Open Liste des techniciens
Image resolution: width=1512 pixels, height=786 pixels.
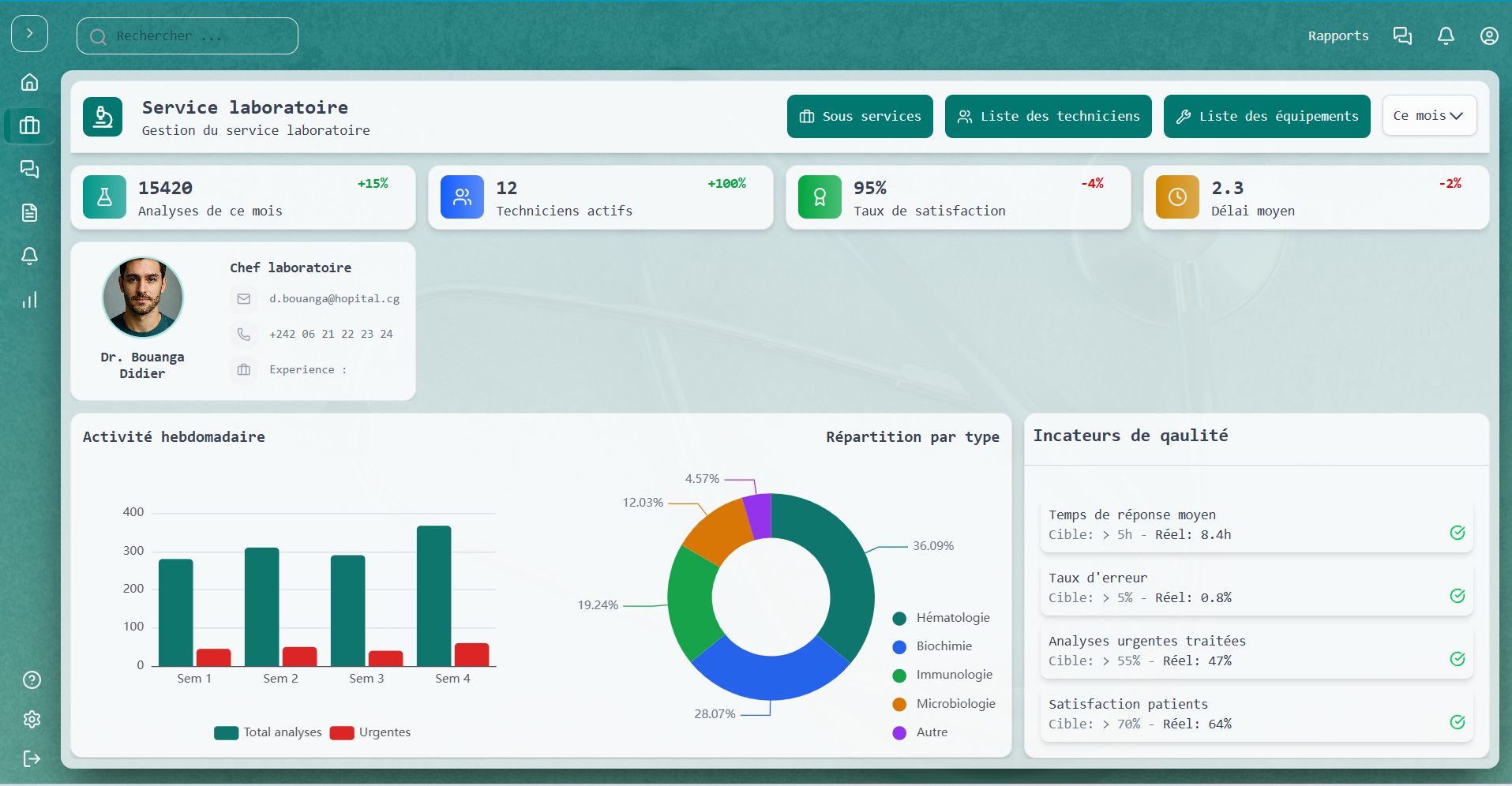pyautogui.click(x=1048, y=117)
